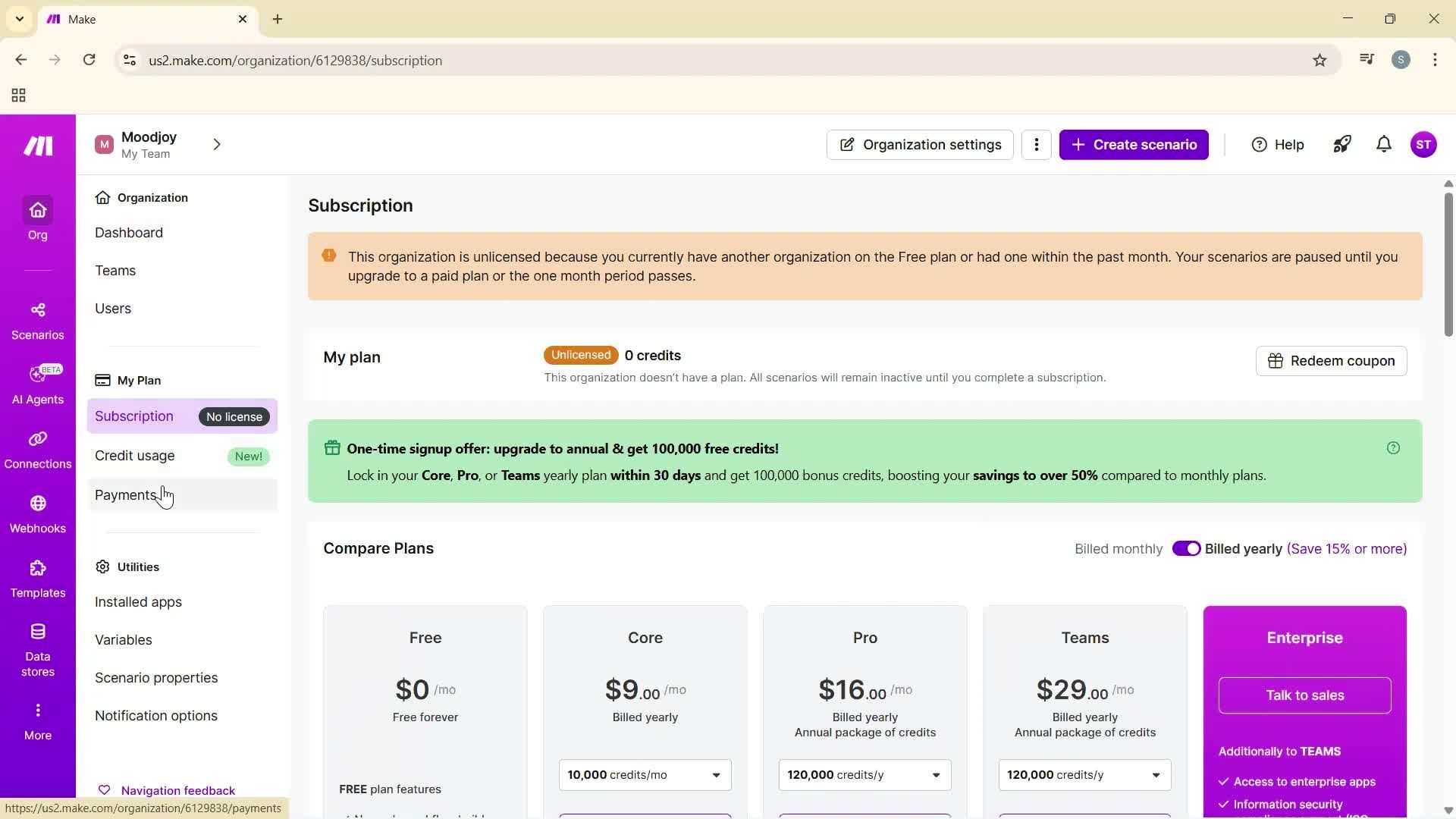The image size is (1456, 819).
Task: Open the Templates section
Action: pos(37,576)
